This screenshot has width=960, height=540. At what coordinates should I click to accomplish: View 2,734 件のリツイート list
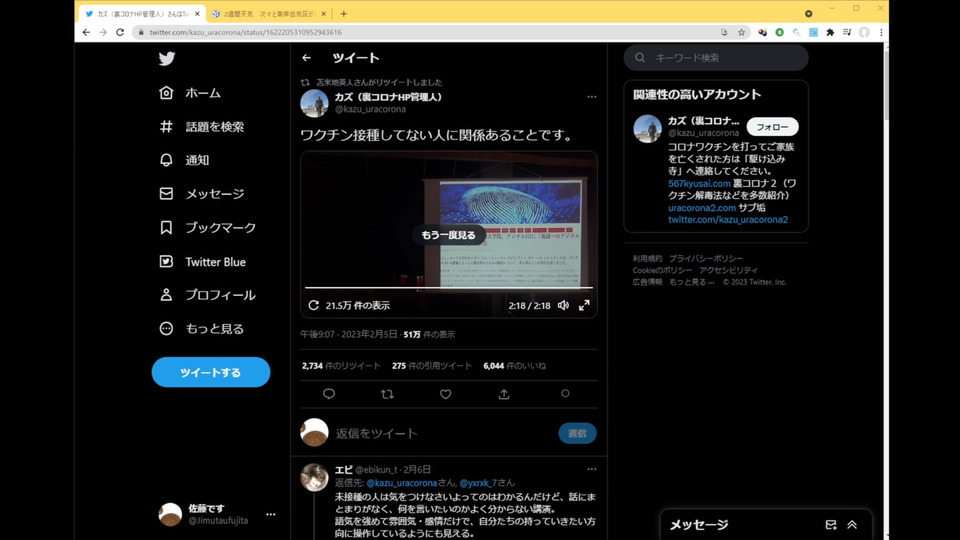341,366
